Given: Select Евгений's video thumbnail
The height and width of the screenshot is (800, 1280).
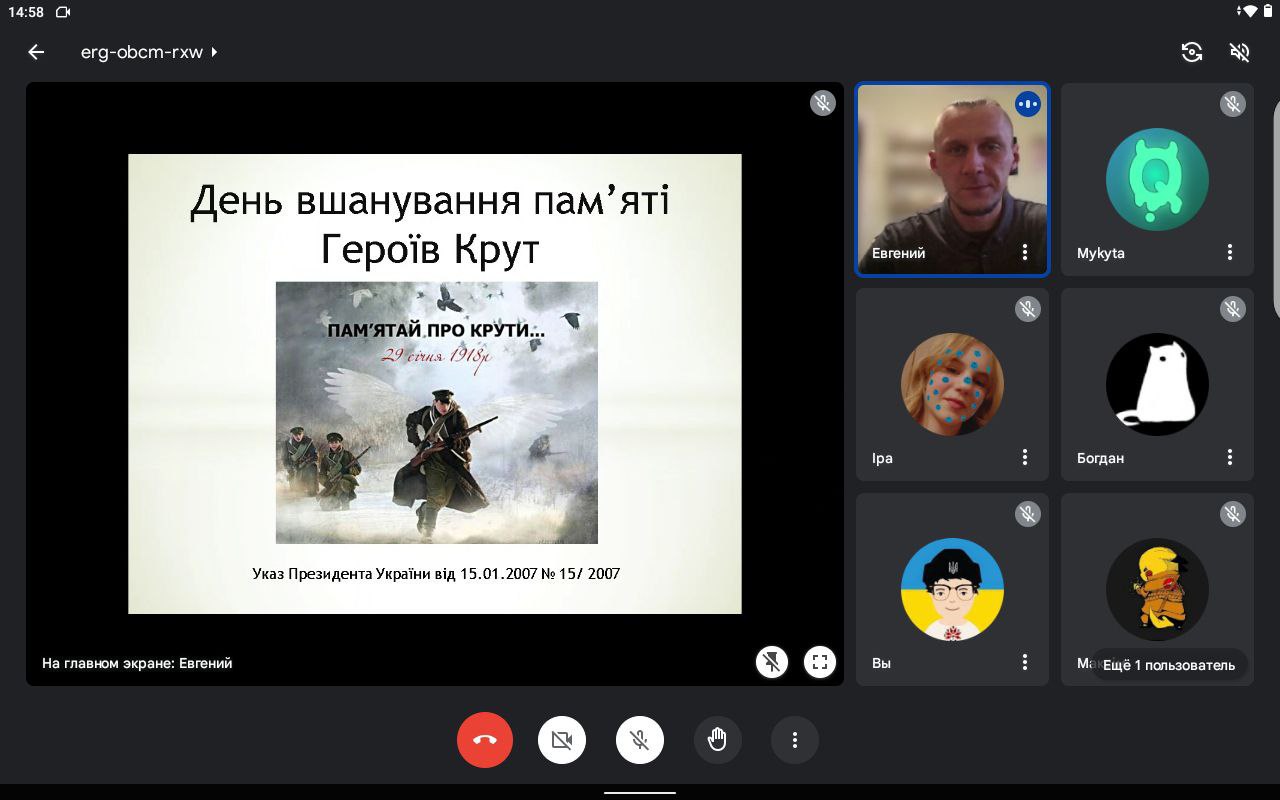Looking at the screenshot, I should (x=950, y=170).
